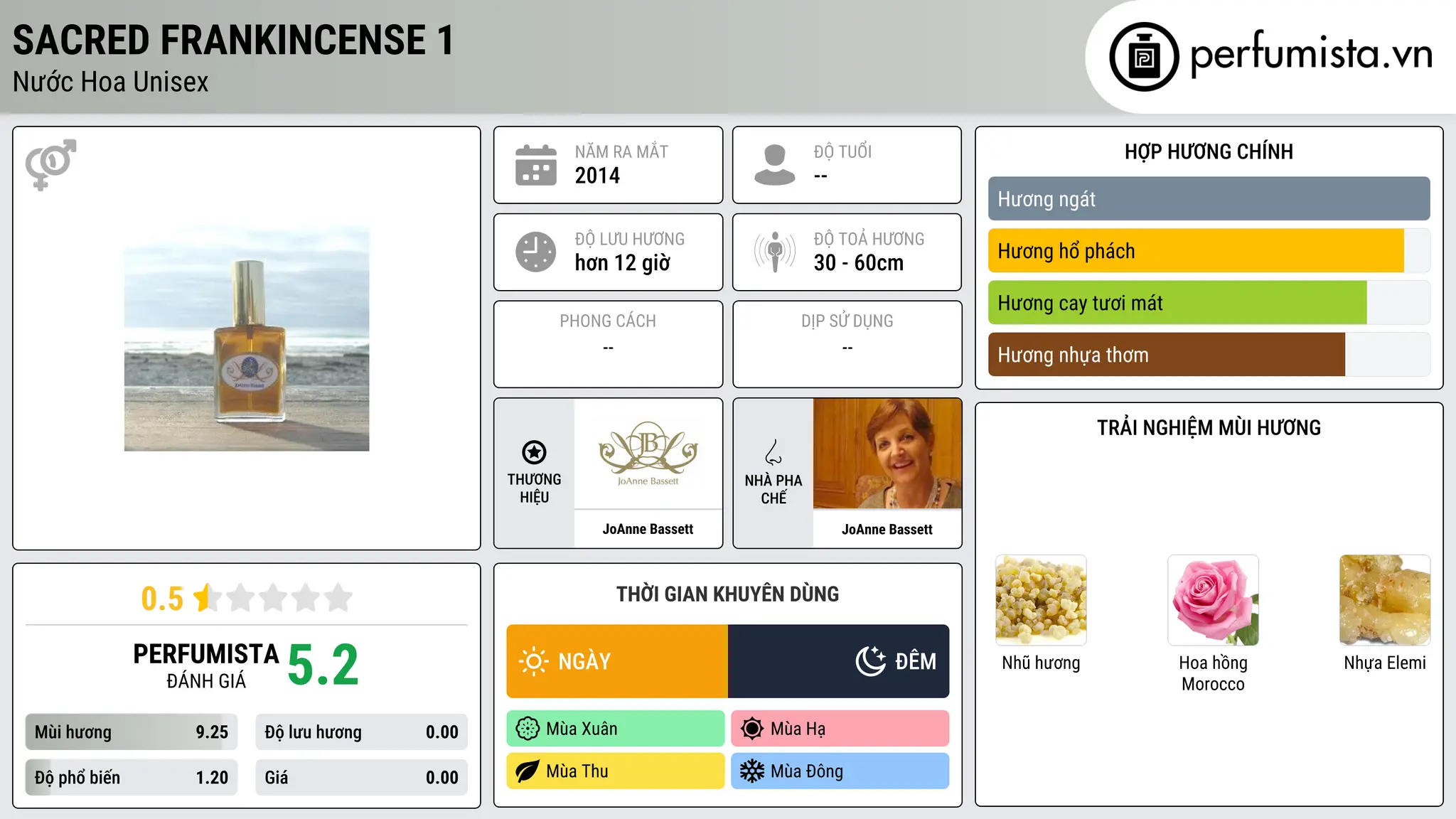Click the Mùi hương 9.25 score row
Screen dimensions: 1456x819
[x=132, y=732]
